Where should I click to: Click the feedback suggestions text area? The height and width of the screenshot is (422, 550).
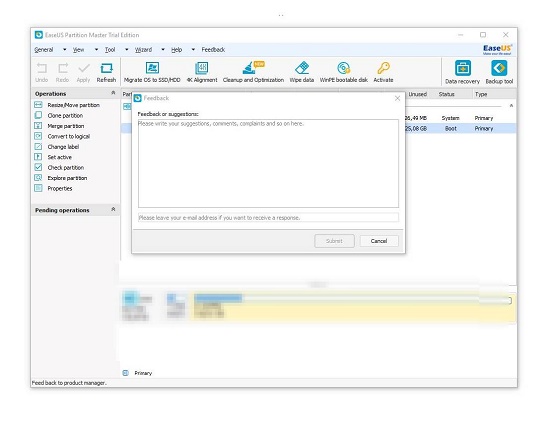tap(268, 163)
